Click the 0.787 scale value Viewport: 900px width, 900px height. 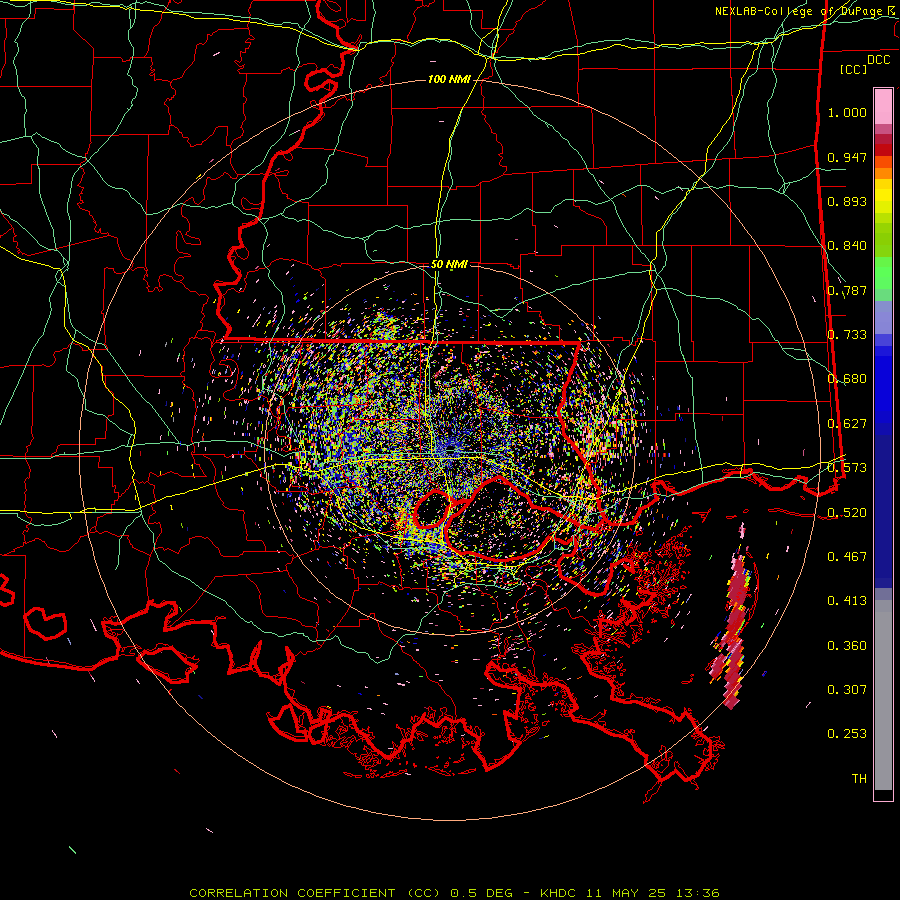(x=847, y=290)
